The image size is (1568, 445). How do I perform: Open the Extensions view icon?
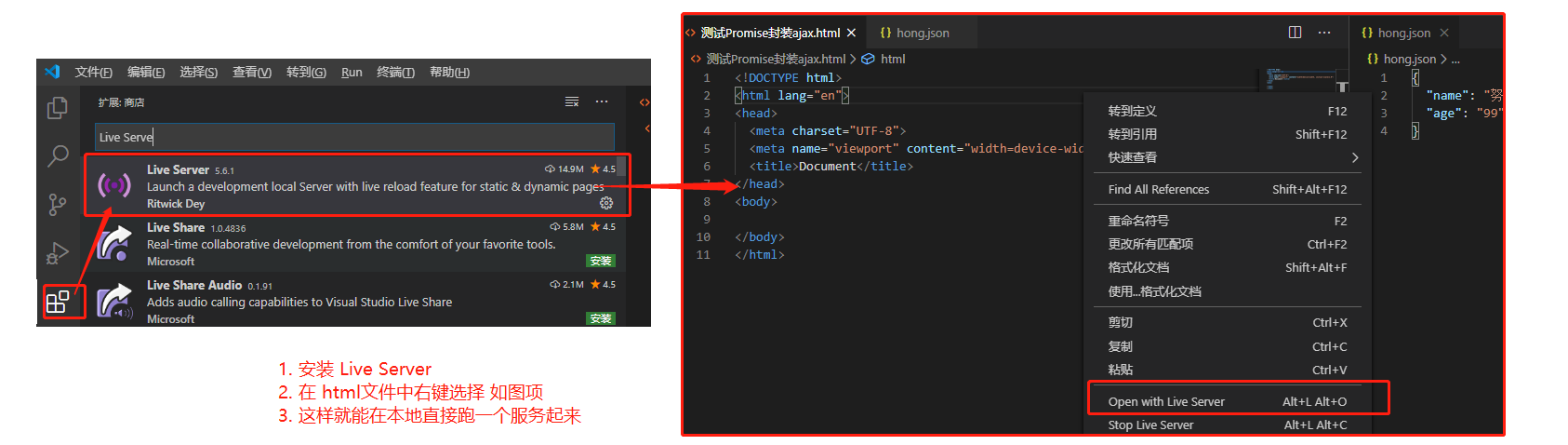58,301
